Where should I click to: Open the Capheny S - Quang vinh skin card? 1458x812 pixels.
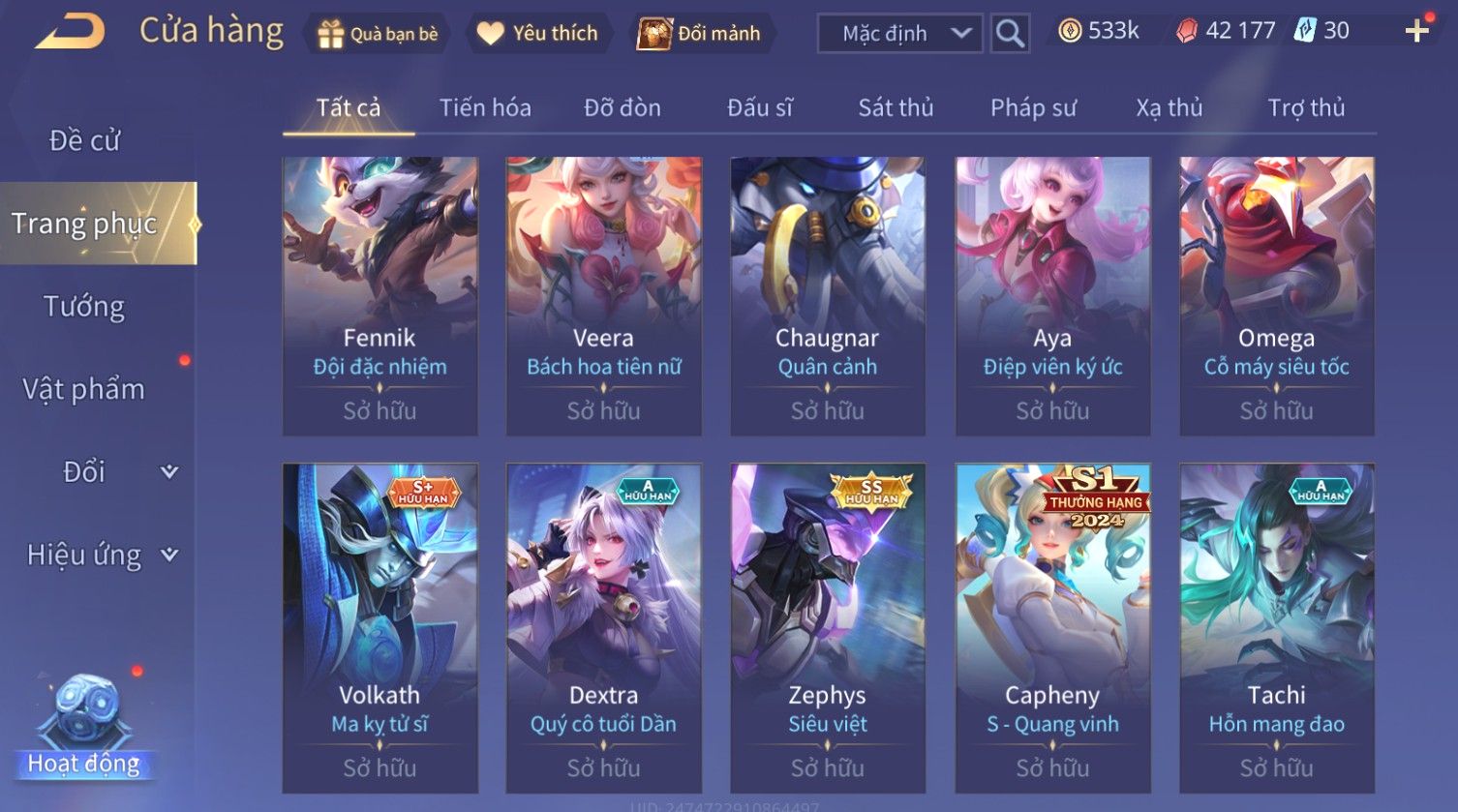tap(1052, 628)
